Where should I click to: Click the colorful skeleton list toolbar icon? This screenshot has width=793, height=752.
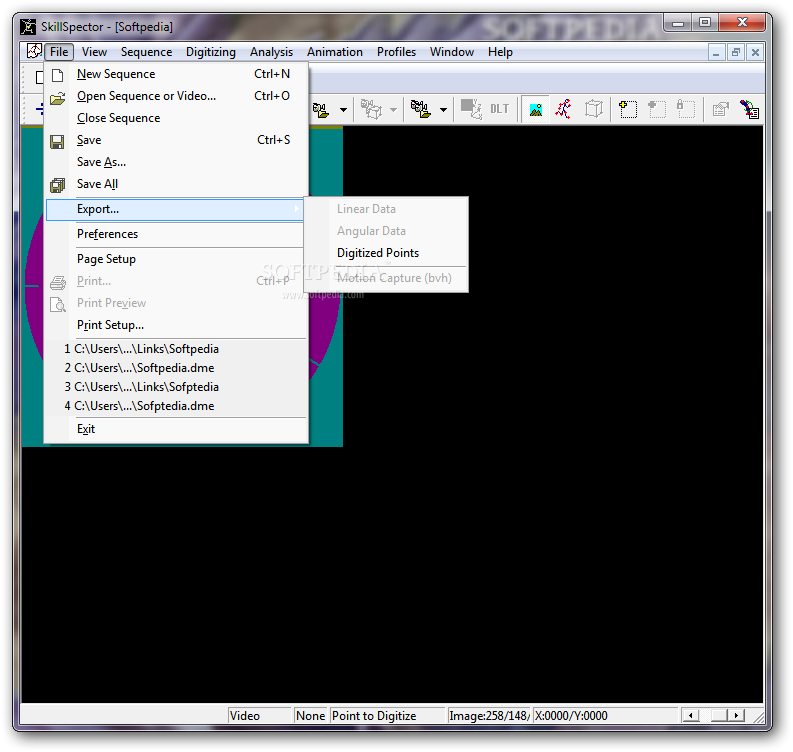(749, 109)
